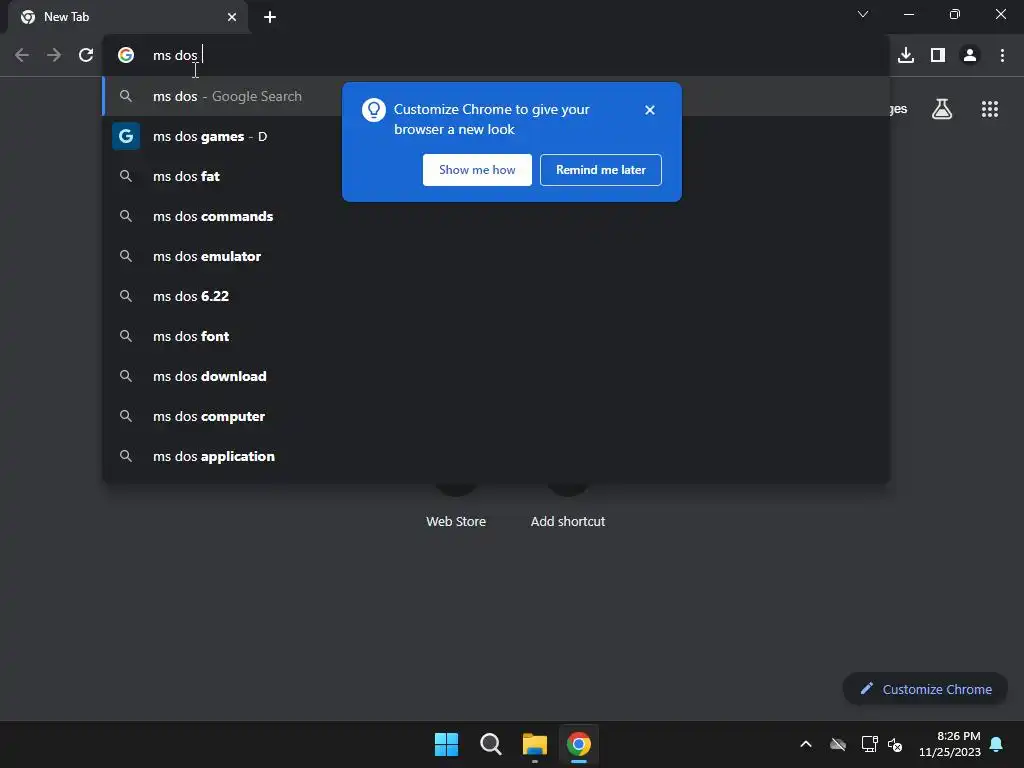Open the profile avatar icon
1024x768 pixels.
click(970, 55)
